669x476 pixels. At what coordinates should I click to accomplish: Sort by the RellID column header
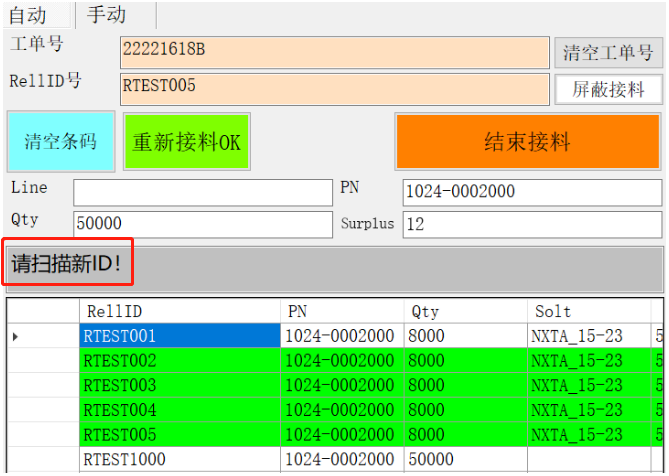coord(179,311)
